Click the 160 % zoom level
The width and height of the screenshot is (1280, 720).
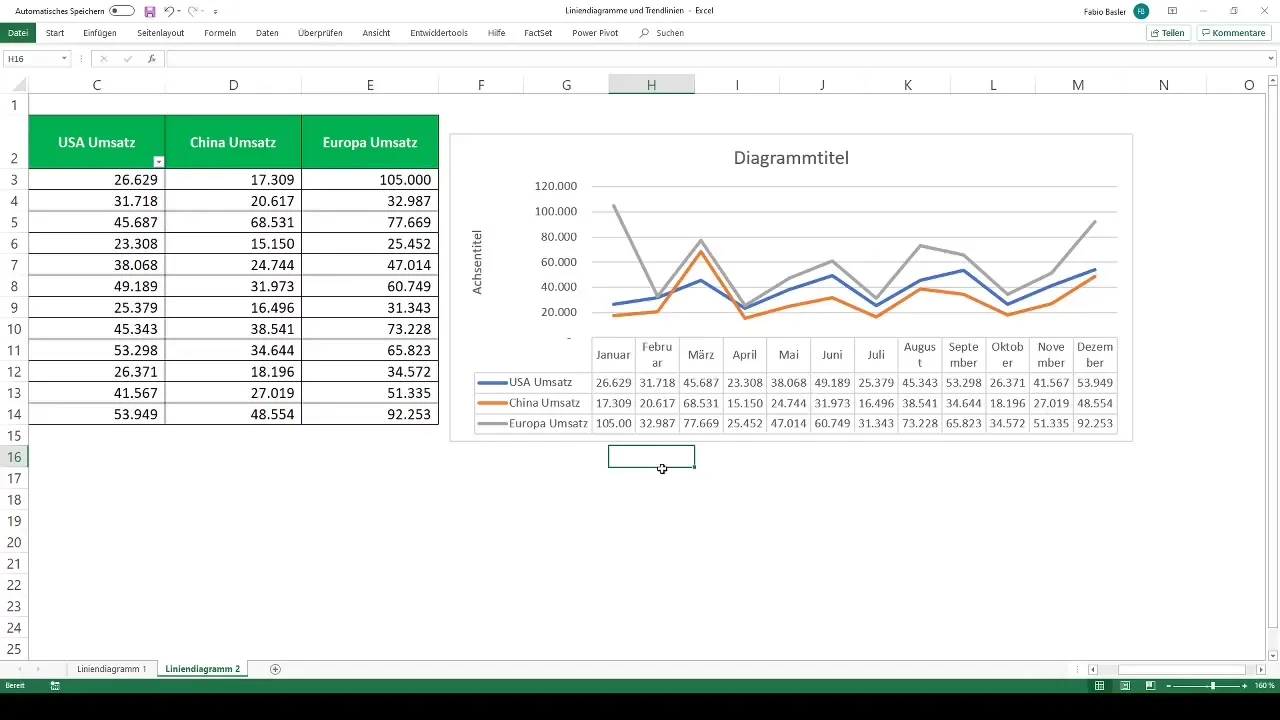pyautogui.click(x=1265, y=686)
